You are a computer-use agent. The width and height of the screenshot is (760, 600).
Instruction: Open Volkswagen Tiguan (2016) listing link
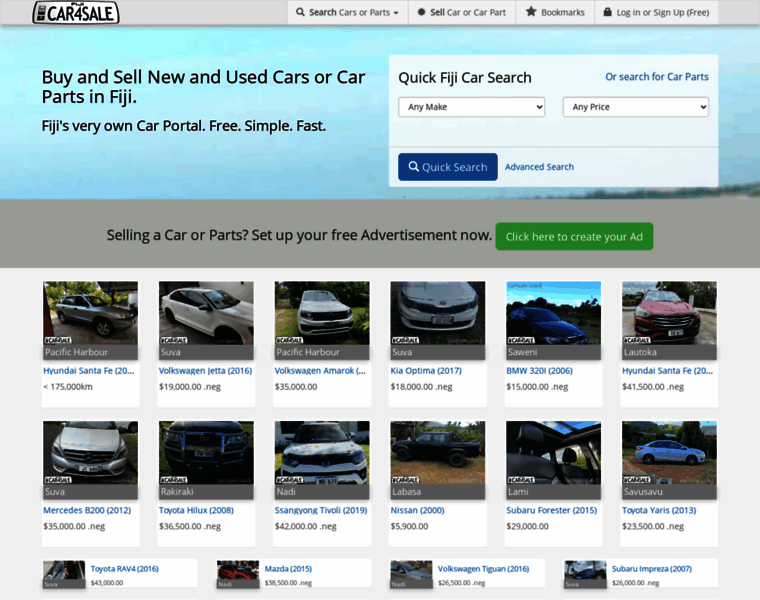click(x=484, y=569)
